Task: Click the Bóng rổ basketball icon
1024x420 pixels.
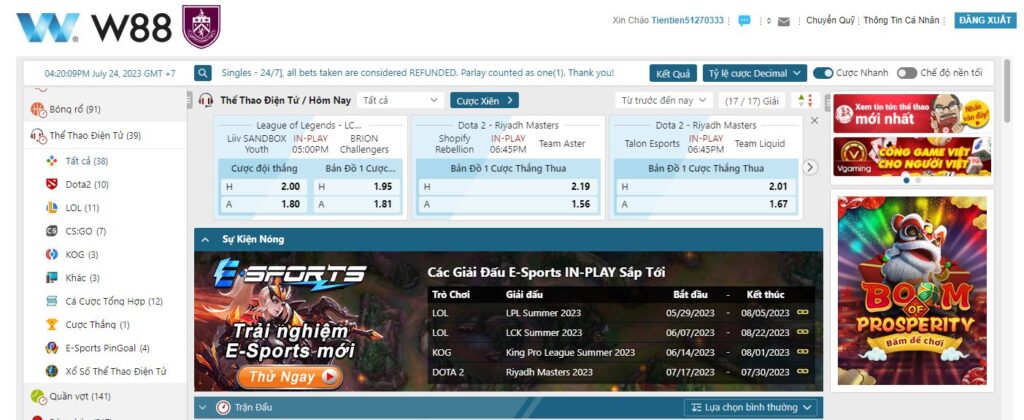Action: coord(37,109)
